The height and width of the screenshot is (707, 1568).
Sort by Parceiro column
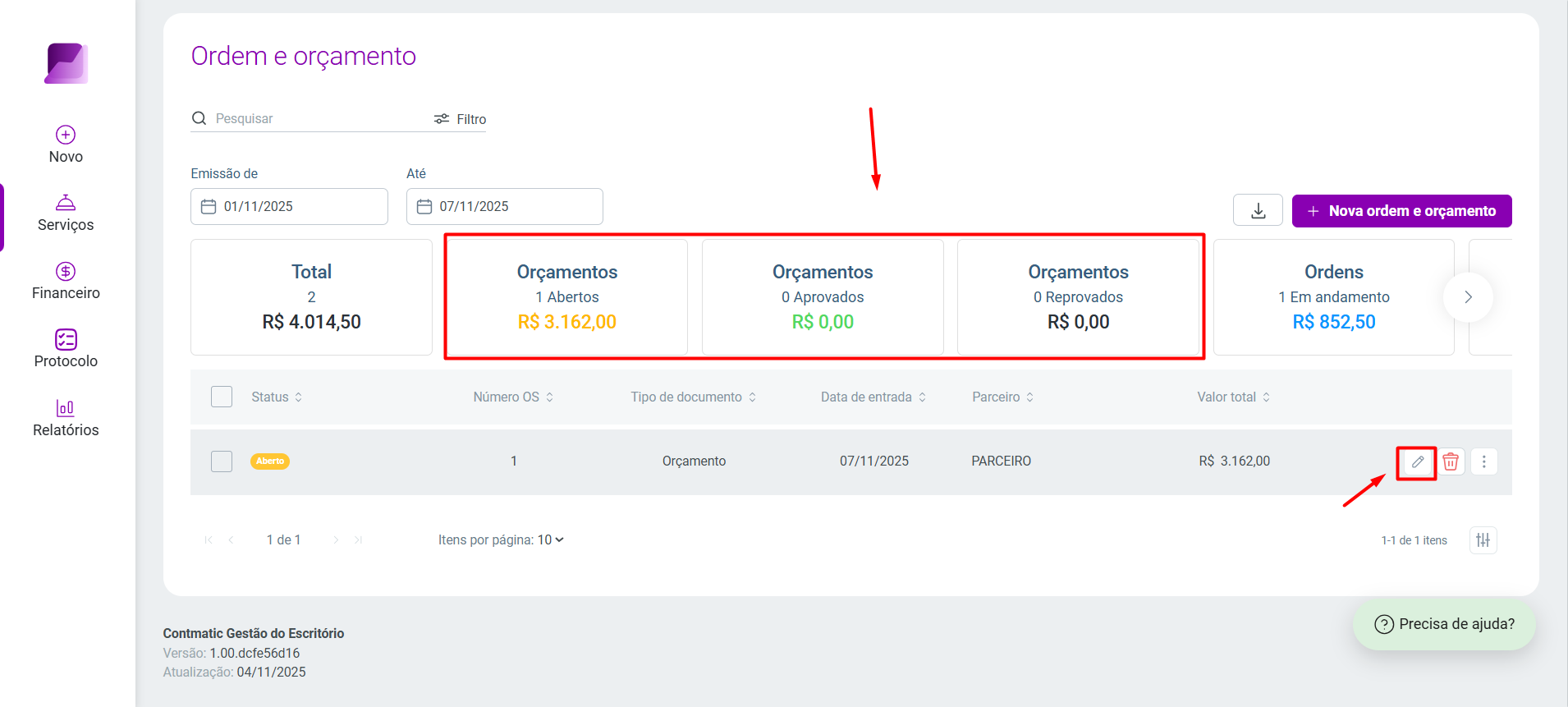(x=1003, y=397)
